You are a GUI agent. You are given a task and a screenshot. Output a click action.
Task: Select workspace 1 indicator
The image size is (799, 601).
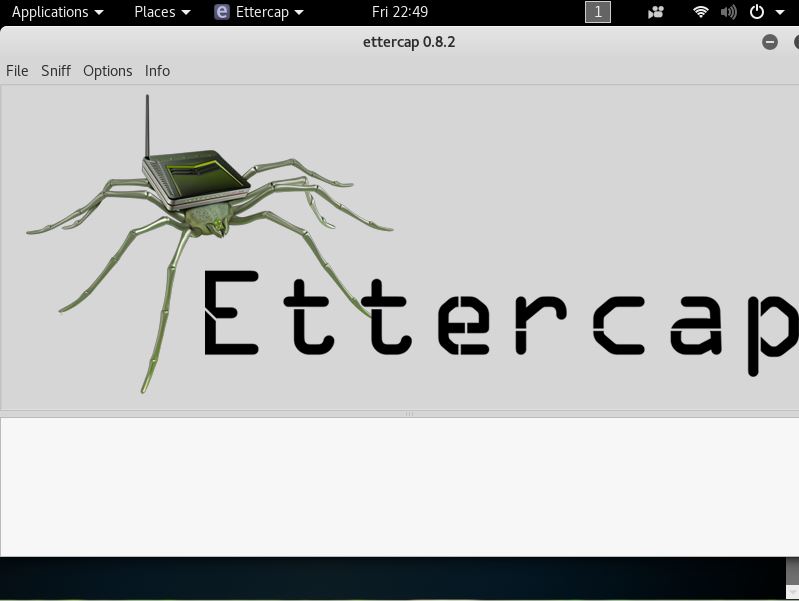pos(598,12)
